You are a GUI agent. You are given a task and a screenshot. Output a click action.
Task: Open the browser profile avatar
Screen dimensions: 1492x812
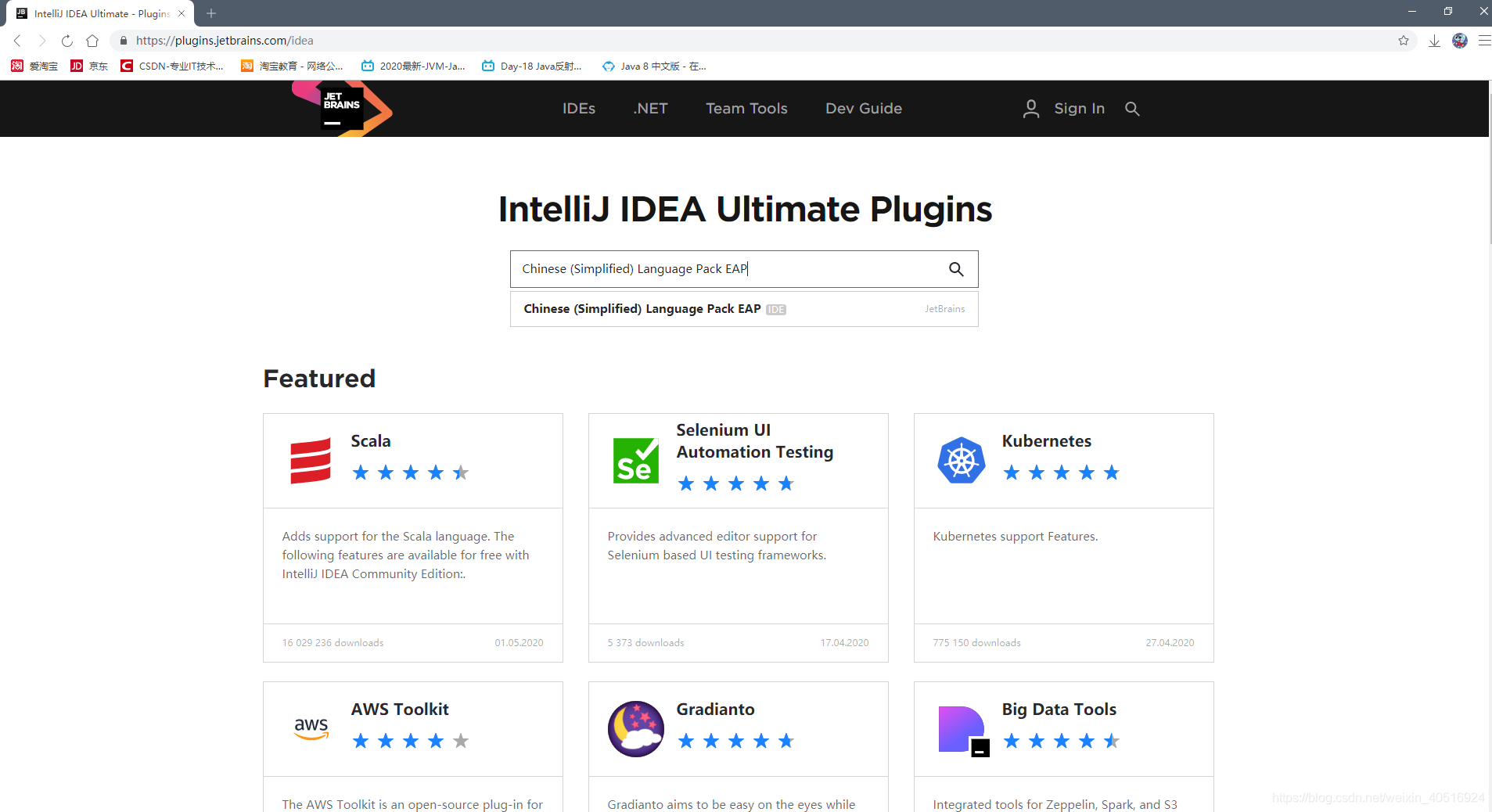pyautogui.click(x=1460, y=41)
